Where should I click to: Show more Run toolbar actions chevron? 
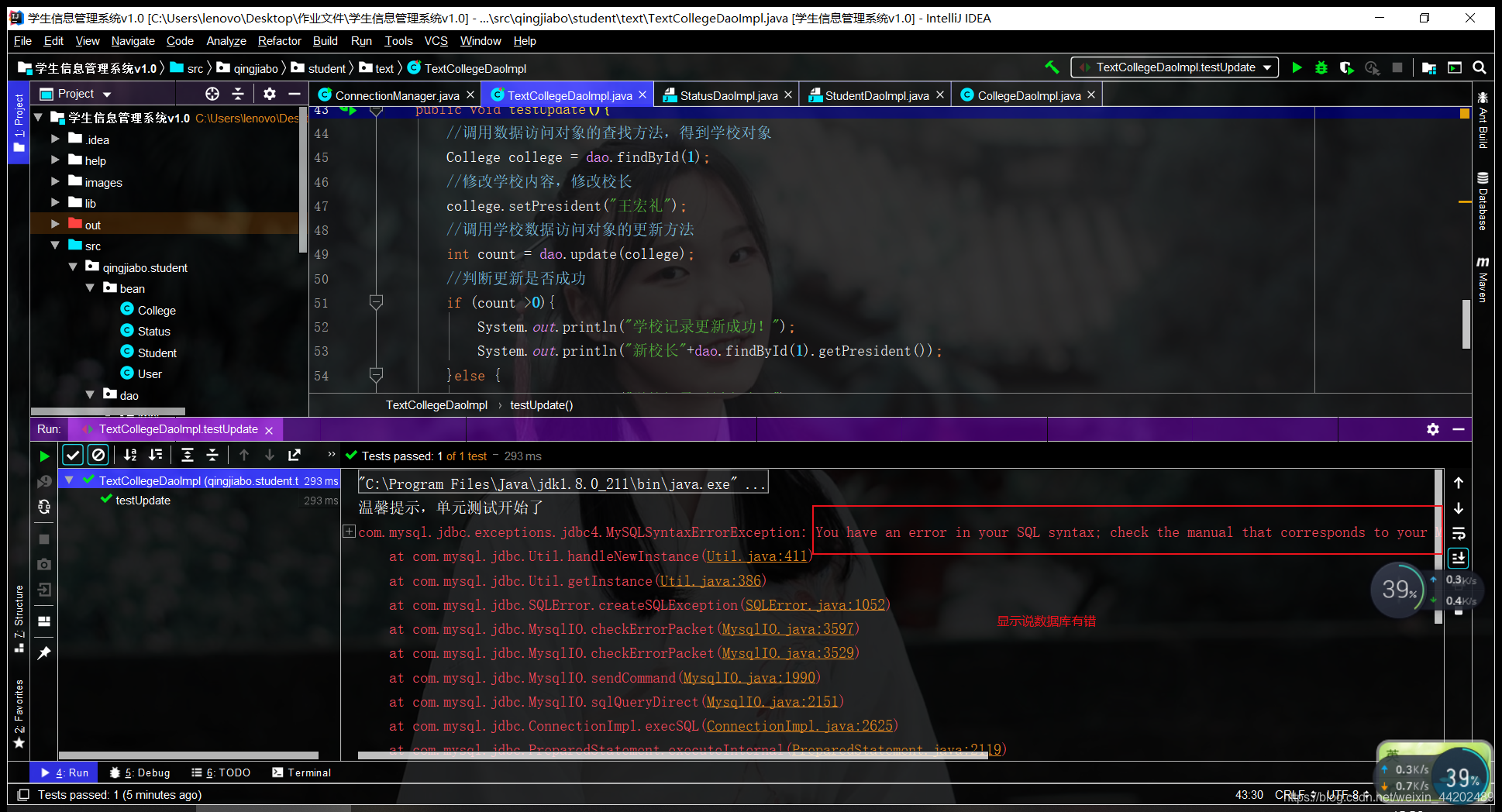332,454
